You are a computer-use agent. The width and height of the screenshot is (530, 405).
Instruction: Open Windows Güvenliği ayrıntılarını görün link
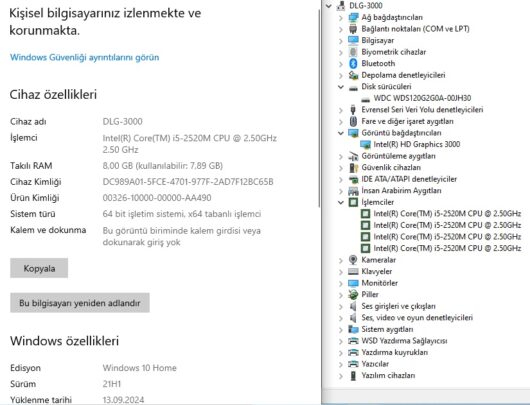85,57
